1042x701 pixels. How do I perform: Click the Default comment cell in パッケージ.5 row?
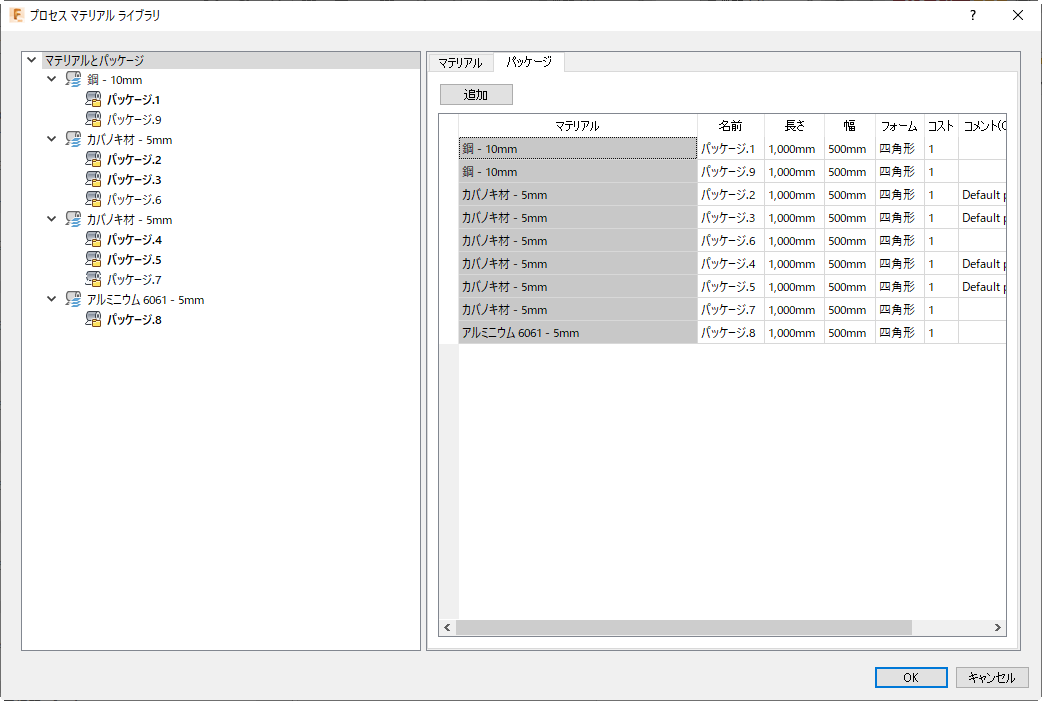coord(982,287)
